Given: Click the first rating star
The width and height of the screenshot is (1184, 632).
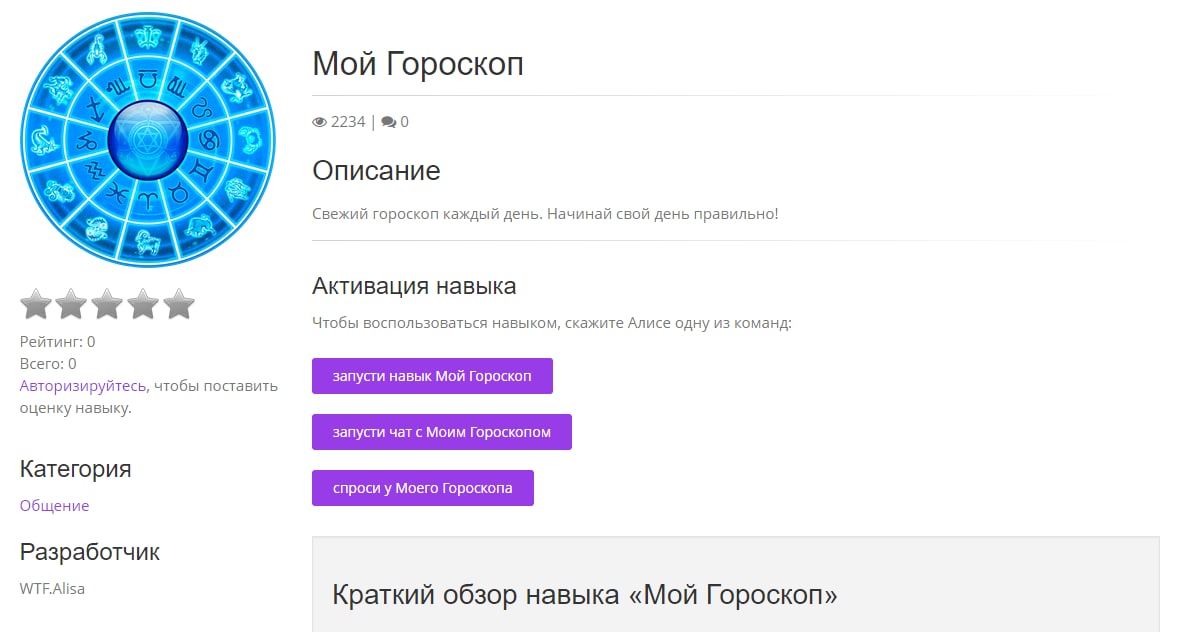Looking at the screenshot, I should (35, 304).
